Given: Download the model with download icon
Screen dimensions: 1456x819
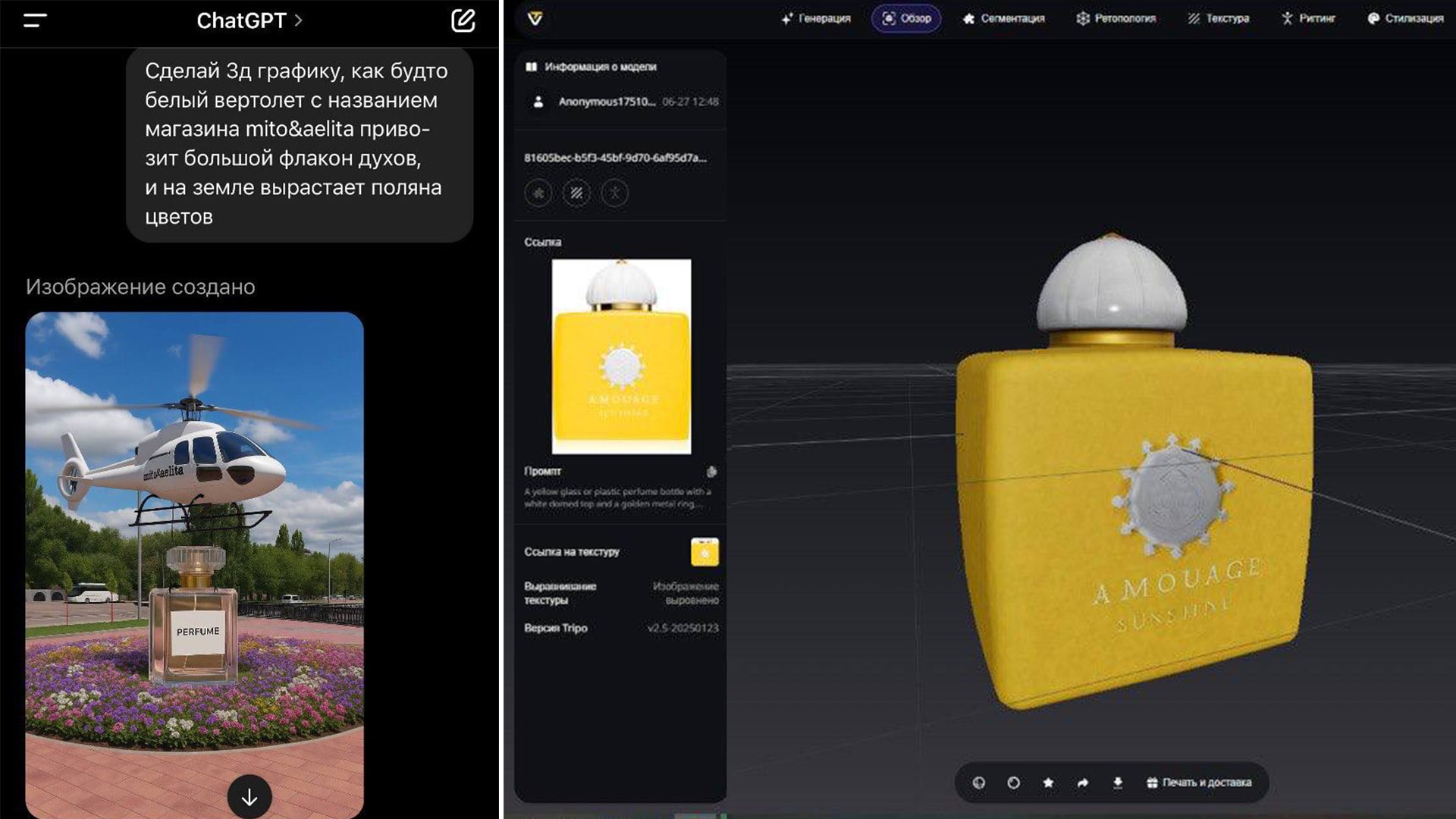Looking at the screenshot, I should 1118,783.
